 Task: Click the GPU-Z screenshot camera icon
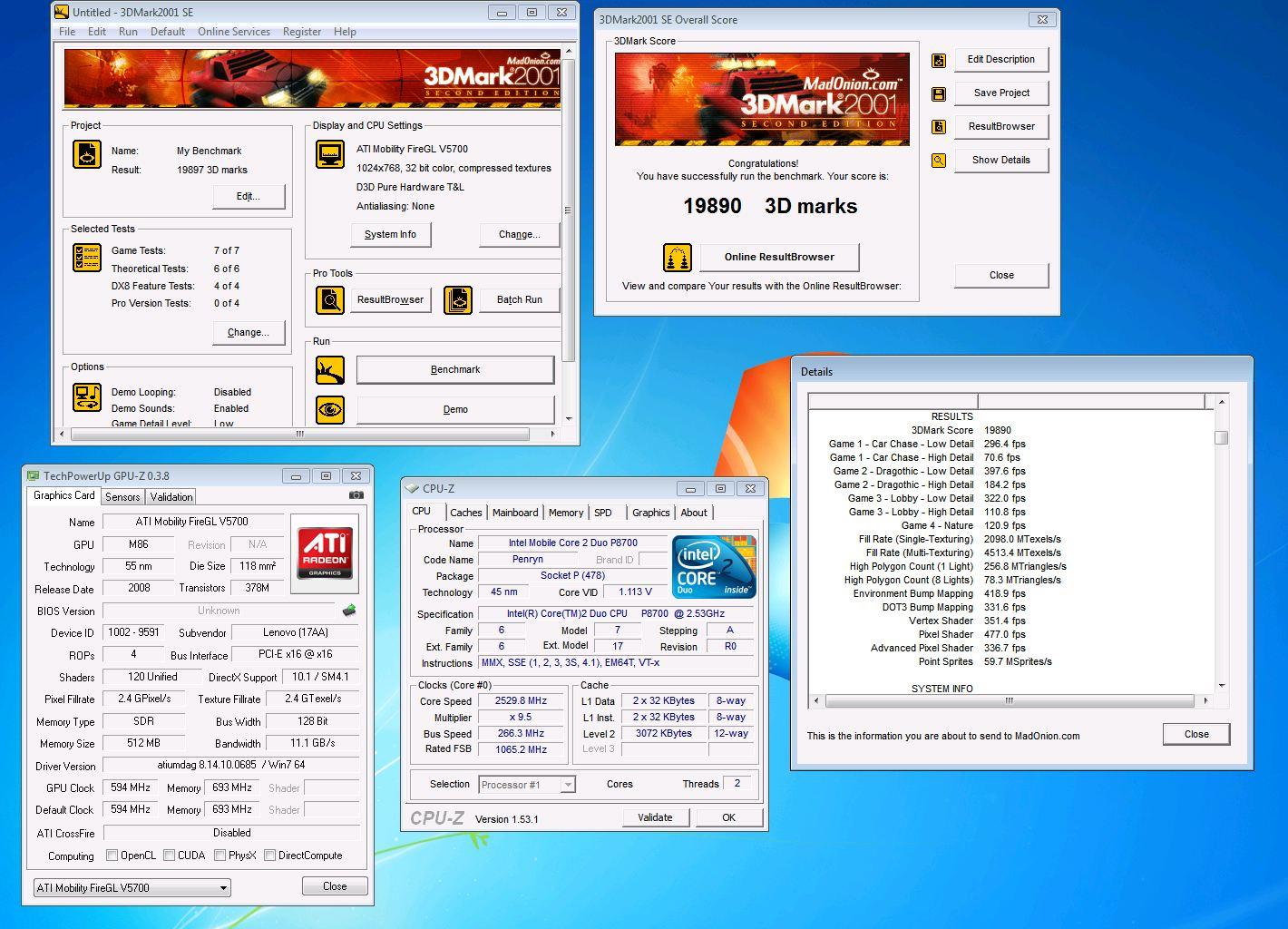tap(356, 495)
